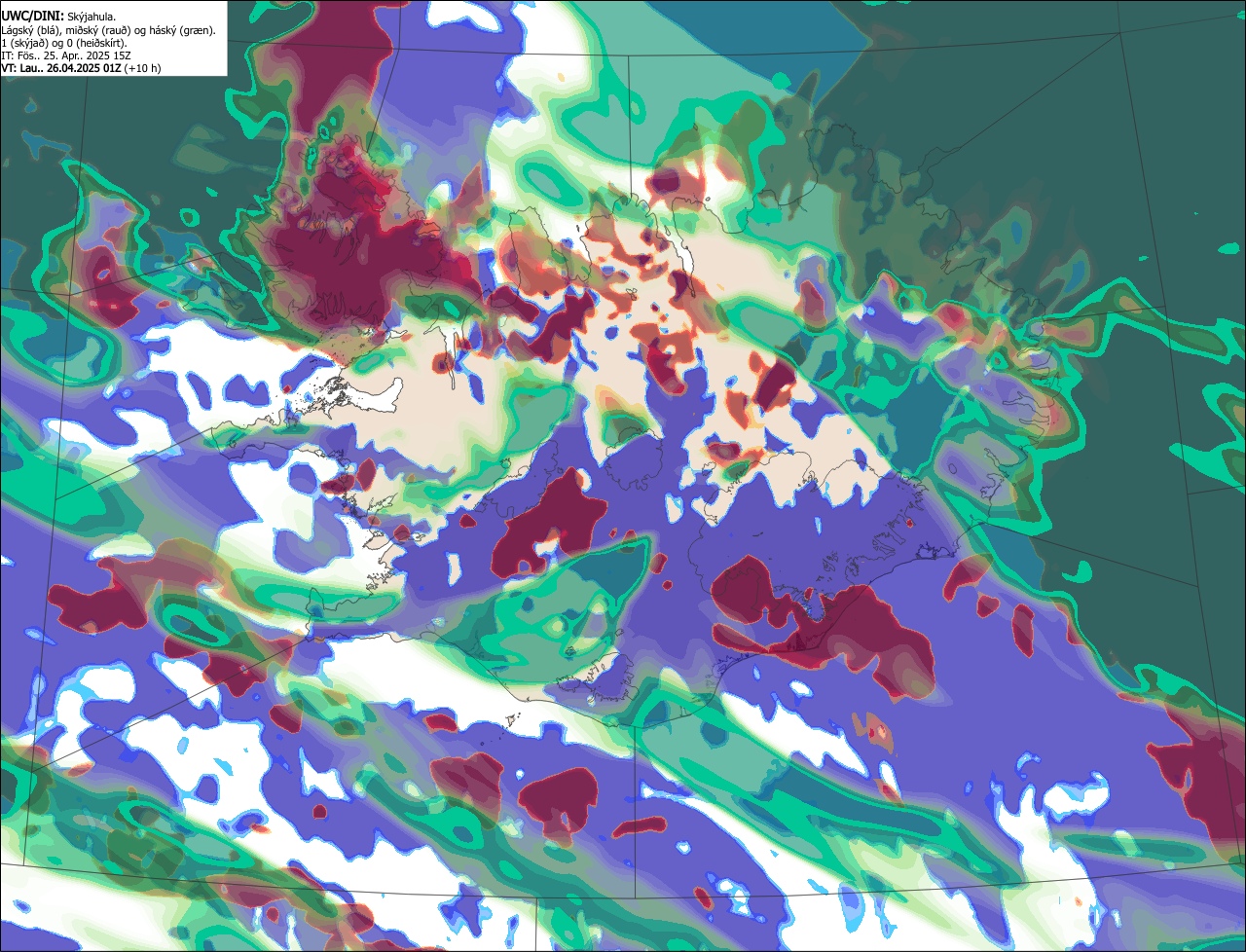Select the 'IT: Fös.. 25. Apr.. 2025 15Z' line
1246x952 pixels.
[67, 56]
